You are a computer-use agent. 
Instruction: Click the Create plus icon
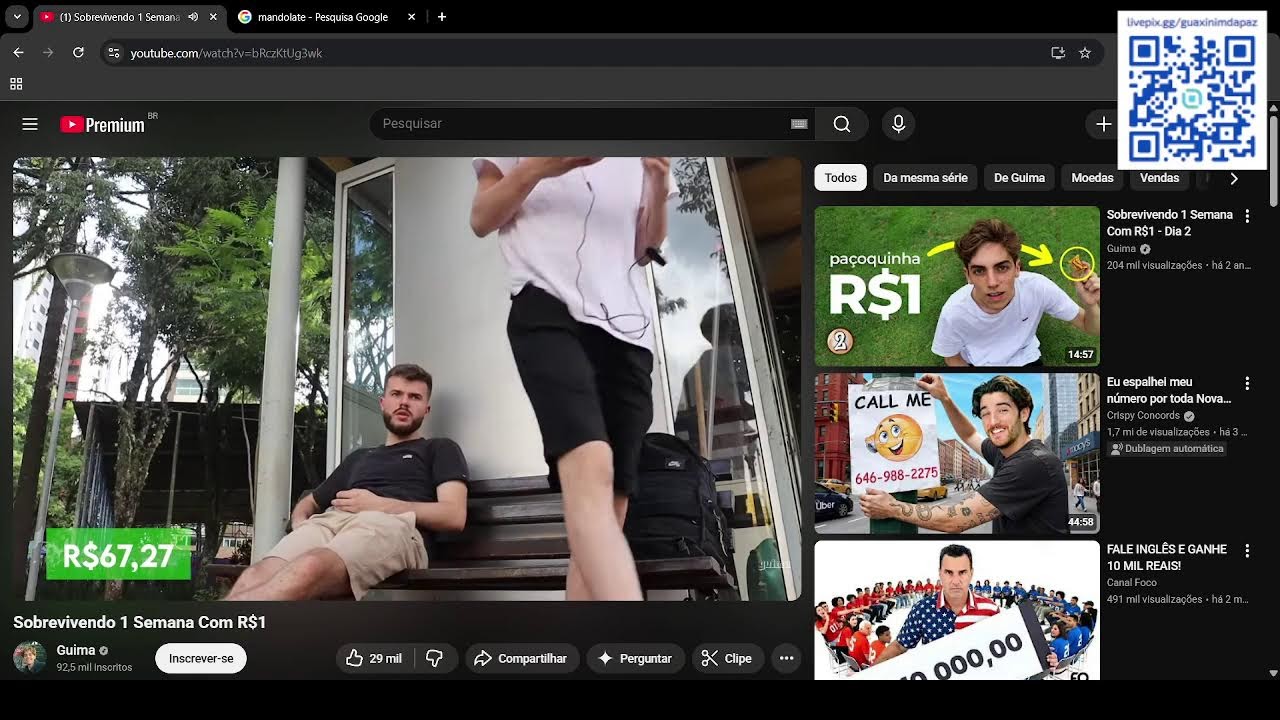tap(1103, 124)
